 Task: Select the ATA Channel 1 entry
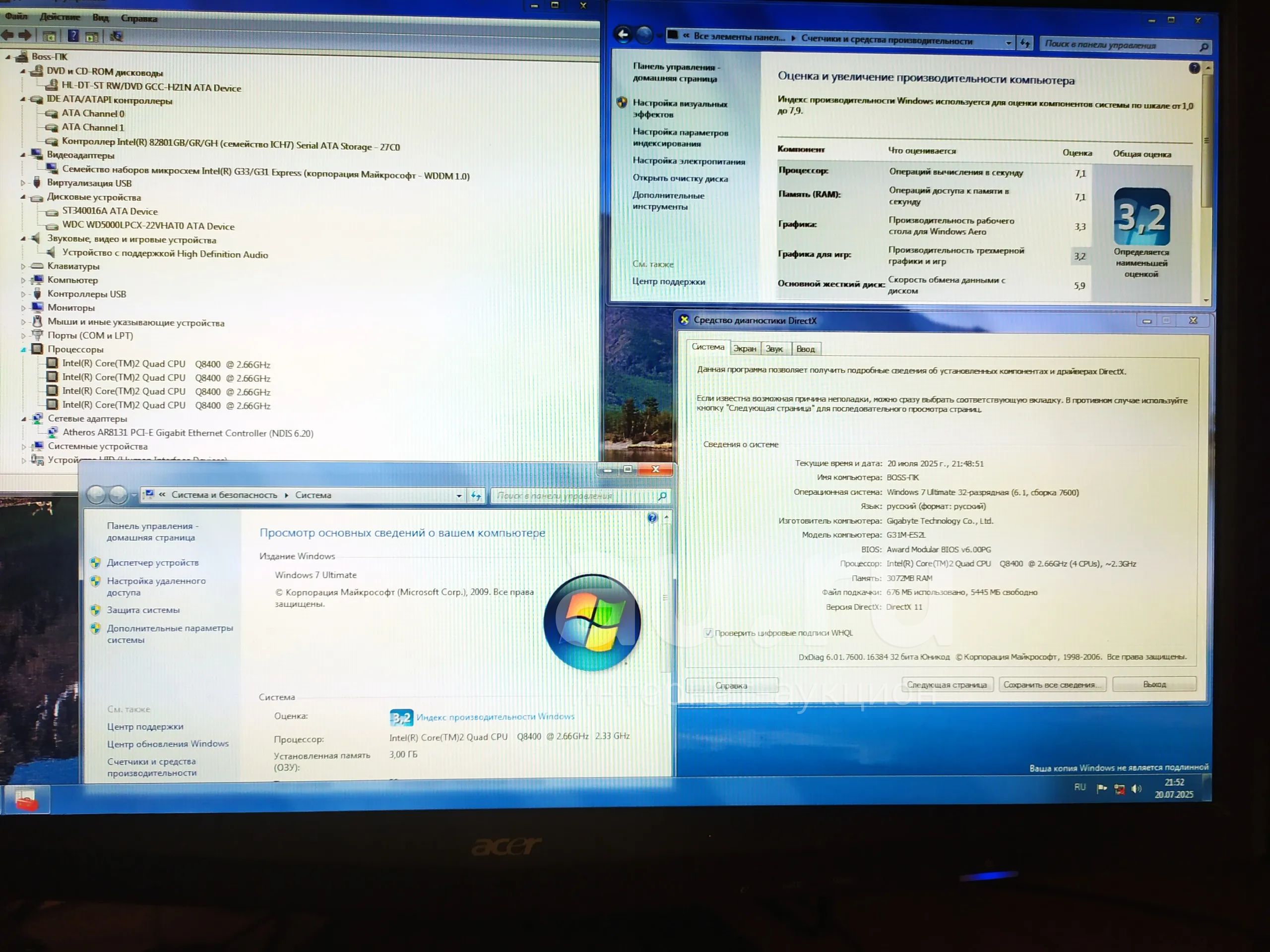[x=92, y=127]
